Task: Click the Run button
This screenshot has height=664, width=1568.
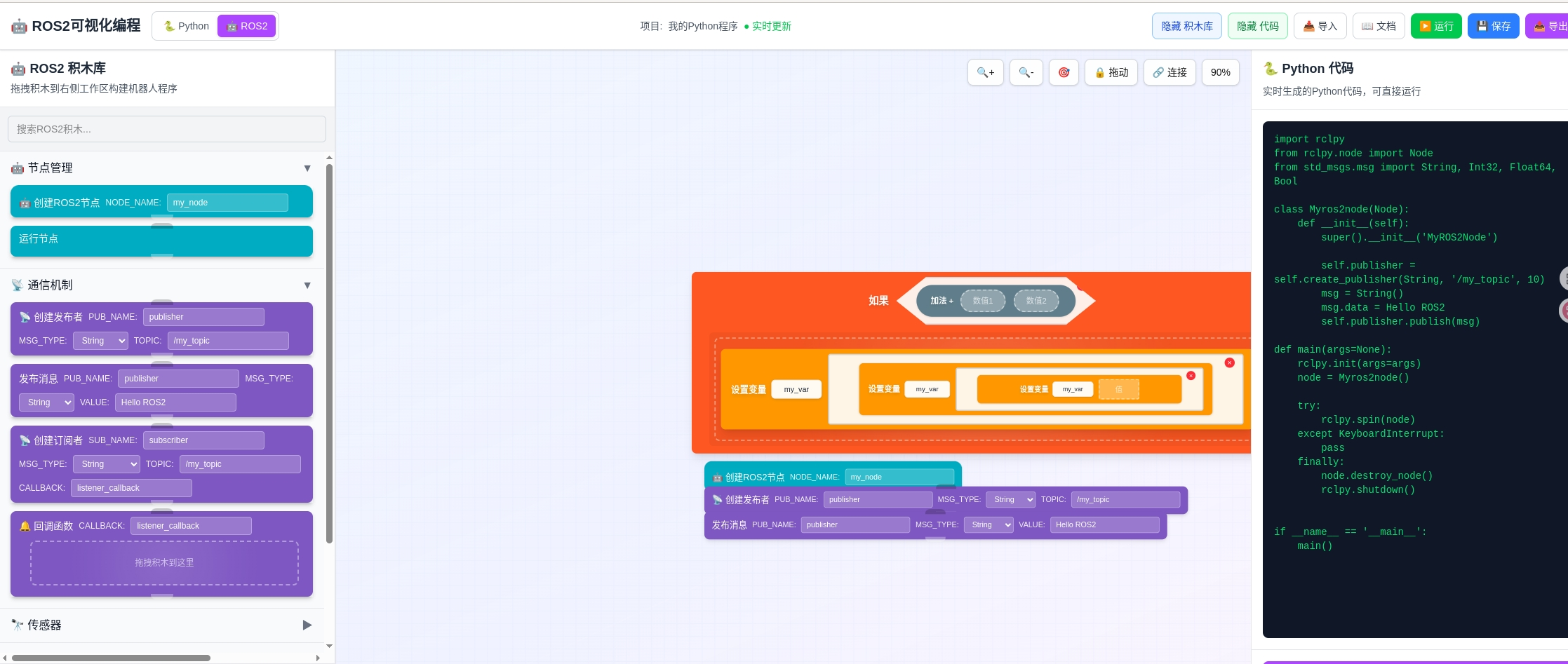Action: click(x=1435, y=26)
